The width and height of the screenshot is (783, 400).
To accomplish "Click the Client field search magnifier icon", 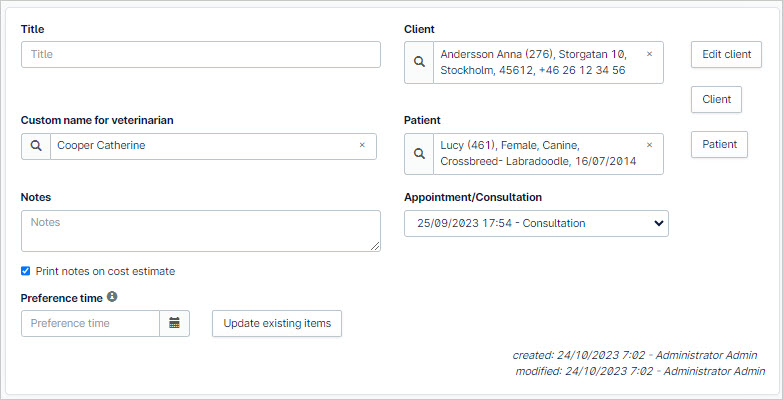I will (x=419, y=62).
